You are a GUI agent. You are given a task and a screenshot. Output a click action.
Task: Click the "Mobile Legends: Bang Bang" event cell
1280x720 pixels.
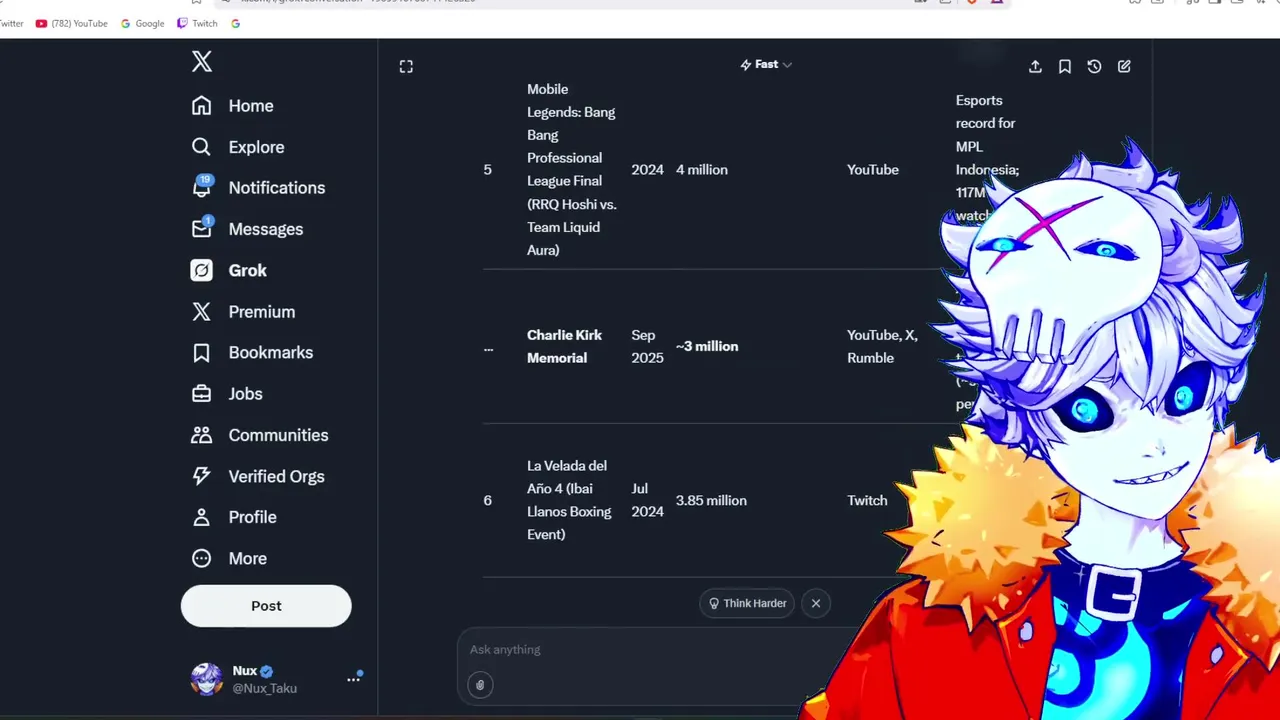pos(571,170)
